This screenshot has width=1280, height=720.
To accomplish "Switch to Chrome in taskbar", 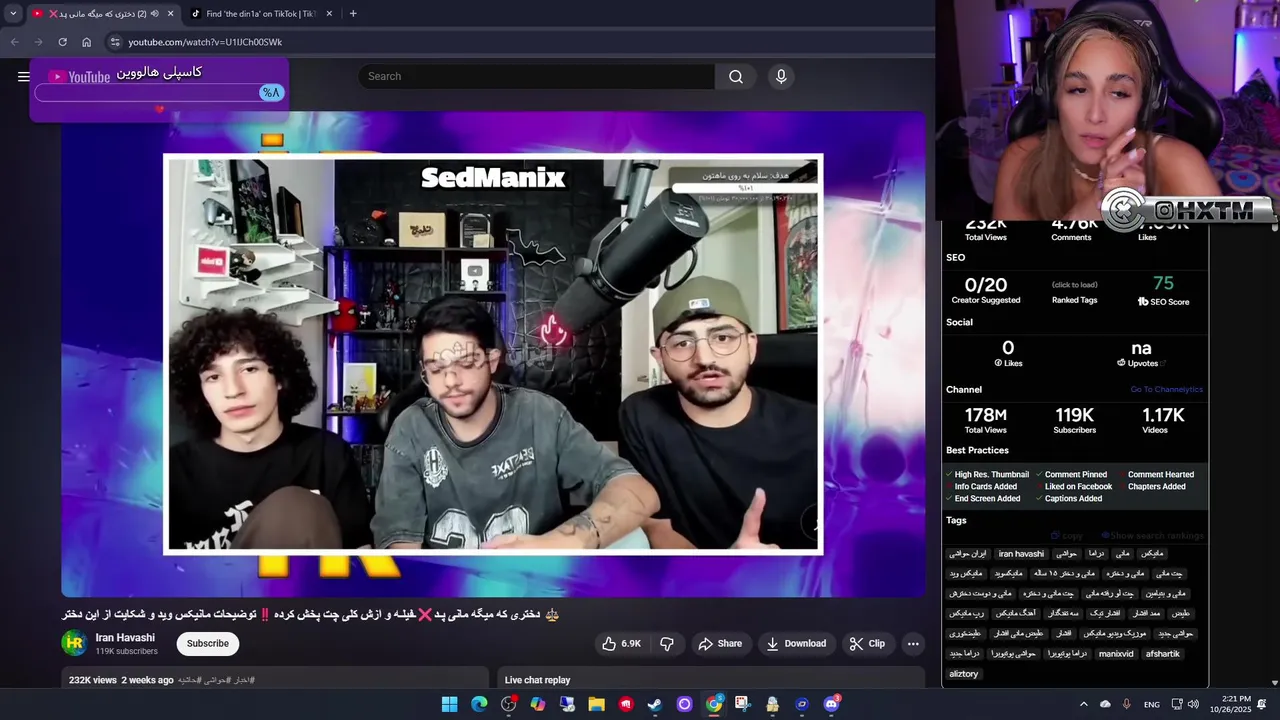I will pos(714,704).
